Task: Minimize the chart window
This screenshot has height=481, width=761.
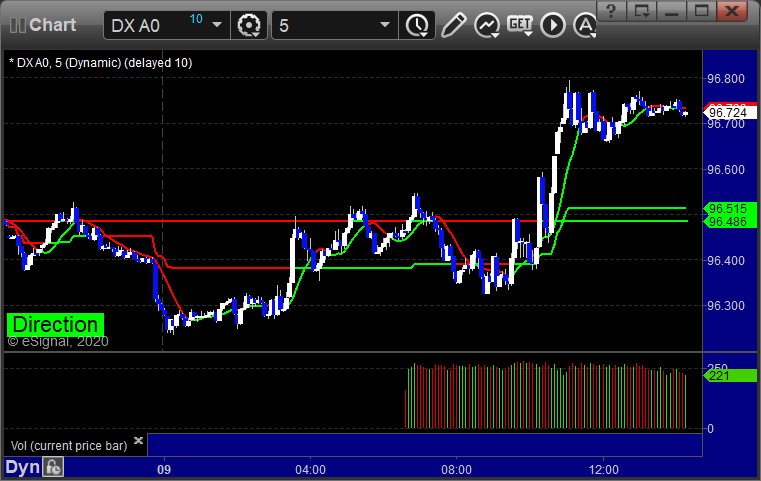Action: click(671, 11)
